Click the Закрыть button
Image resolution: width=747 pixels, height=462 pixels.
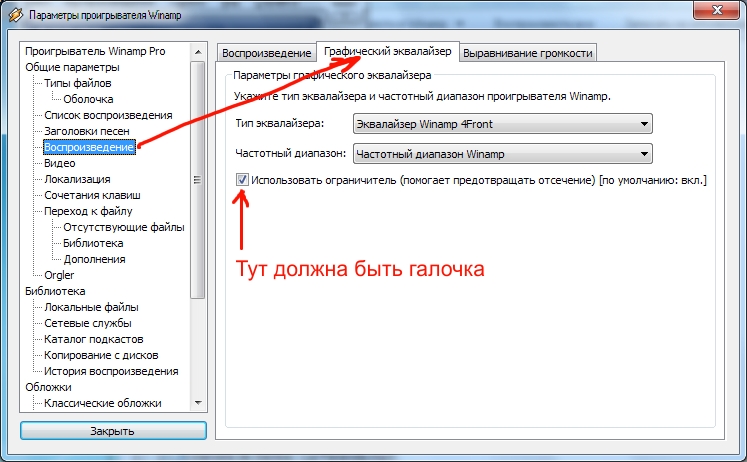pos(113,431)
